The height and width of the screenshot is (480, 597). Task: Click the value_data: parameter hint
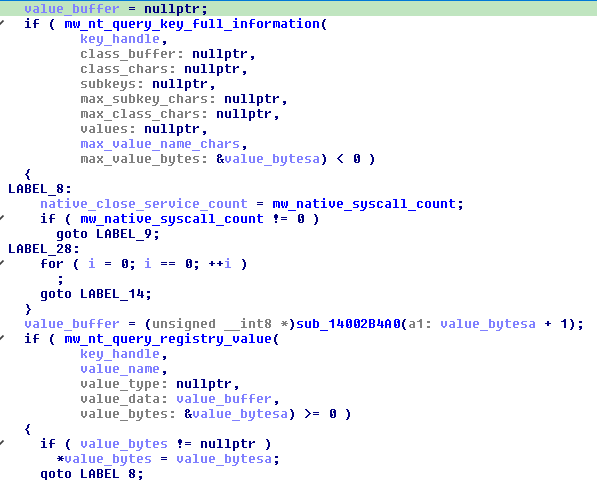pyautogui.click(x=124, y=399)
